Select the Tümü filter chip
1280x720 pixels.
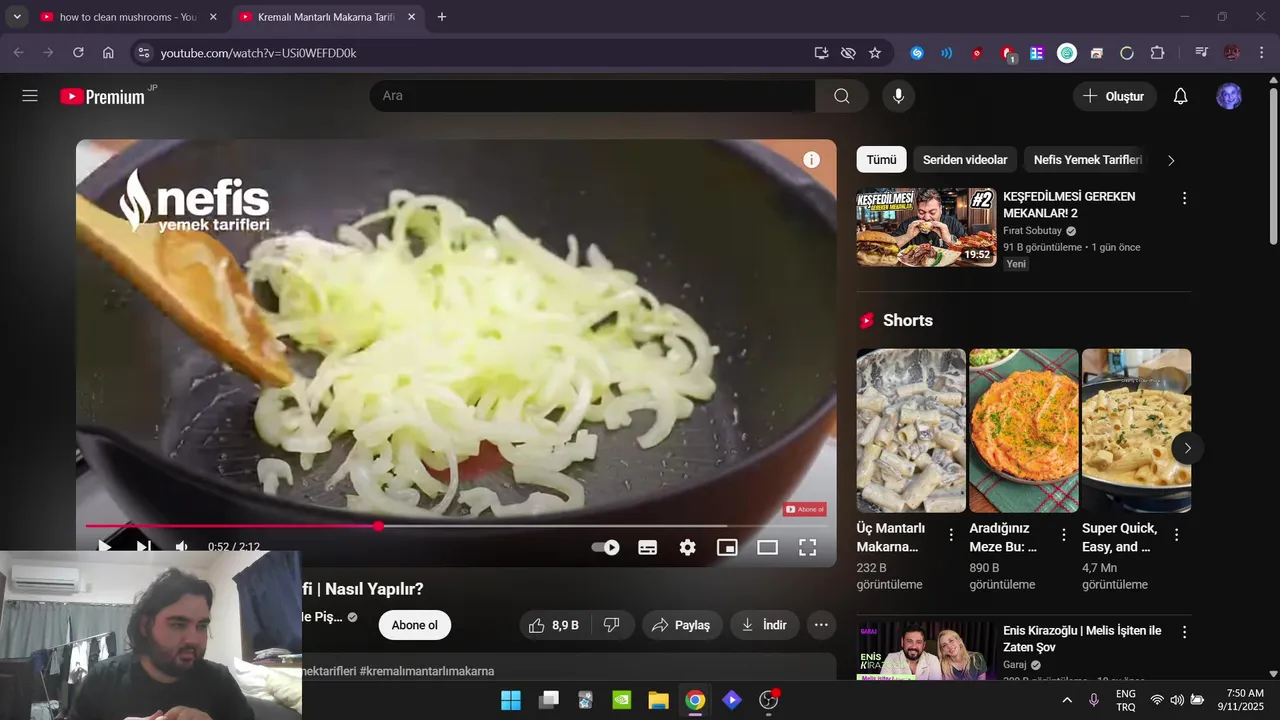tap(881, 160)
